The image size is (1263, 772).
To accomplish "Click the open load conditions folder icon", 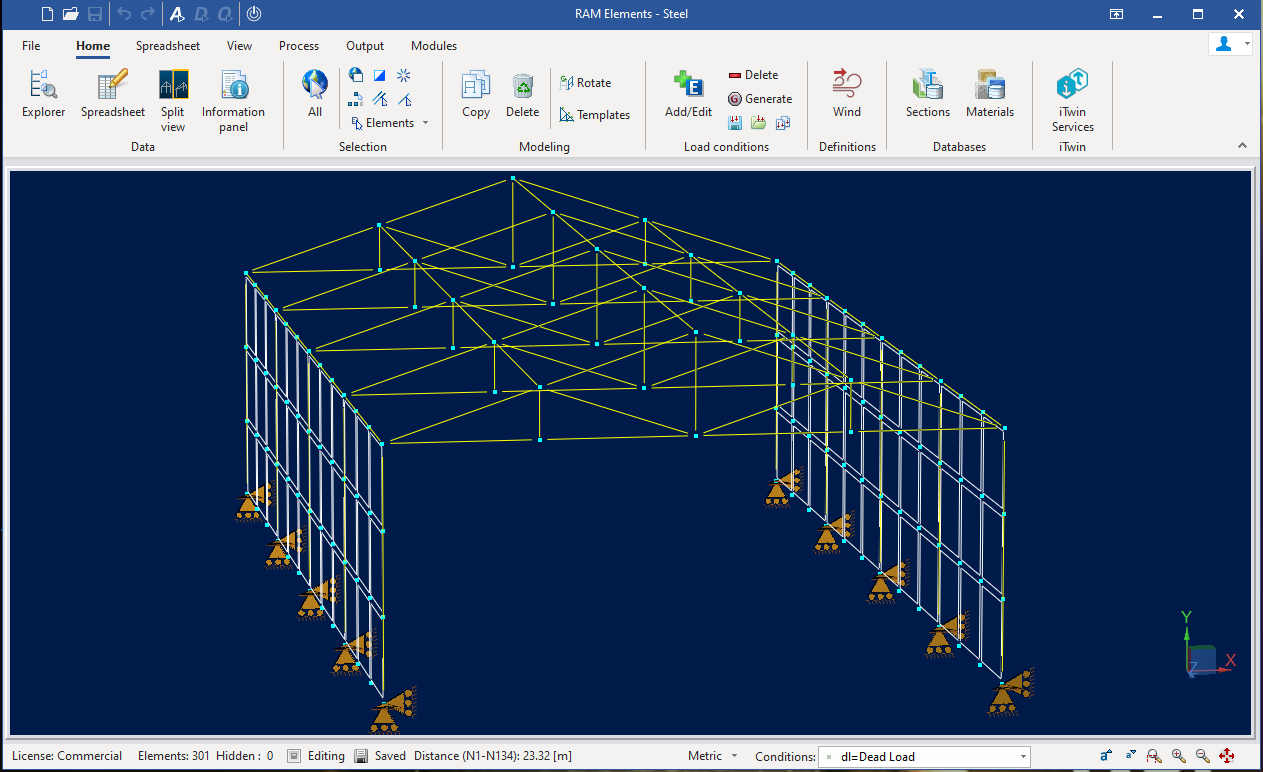I will (x=759, y=123).
